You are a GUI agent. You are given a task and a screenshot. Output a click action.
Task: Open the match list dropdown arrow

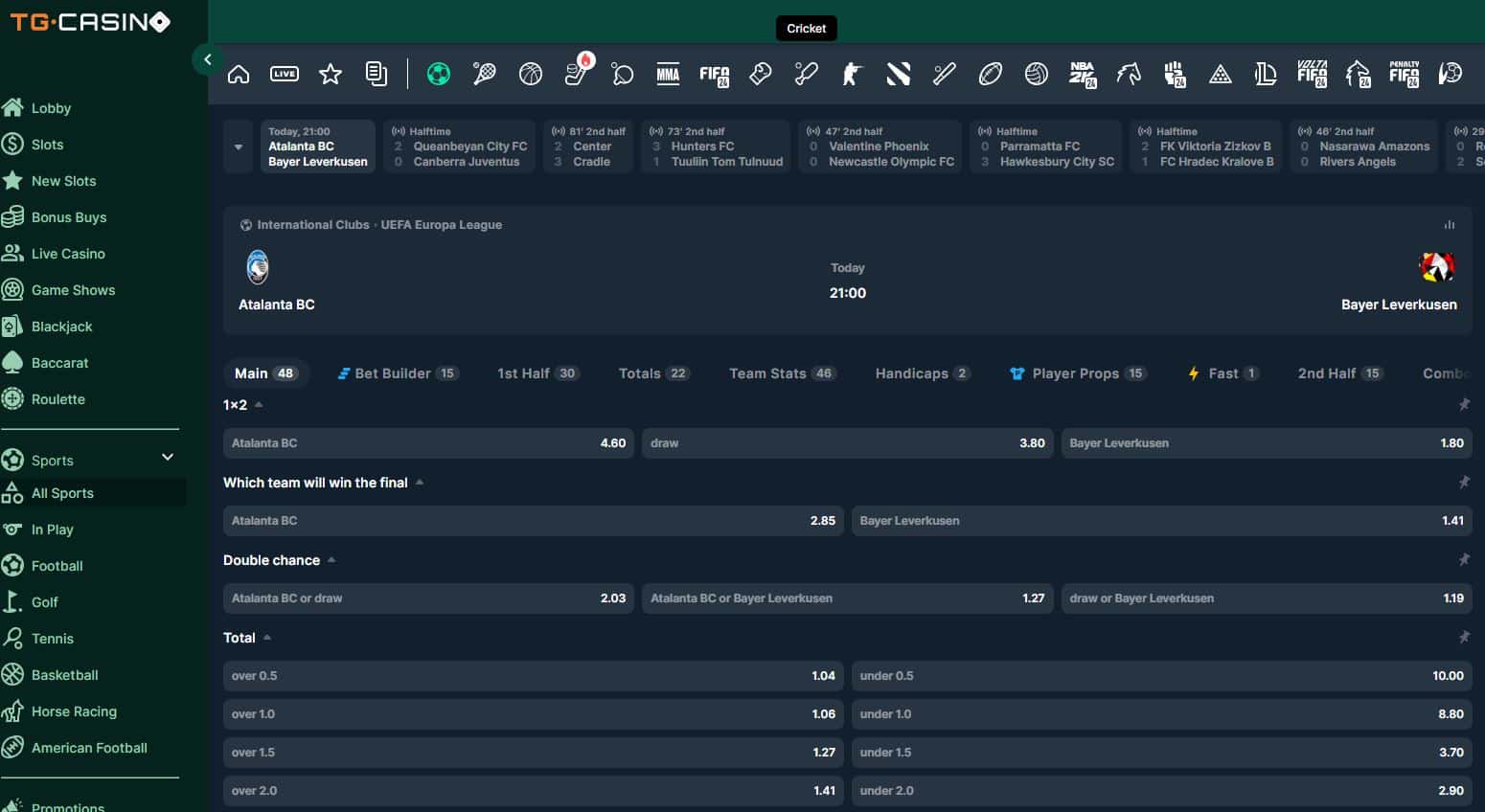[239, 147]
